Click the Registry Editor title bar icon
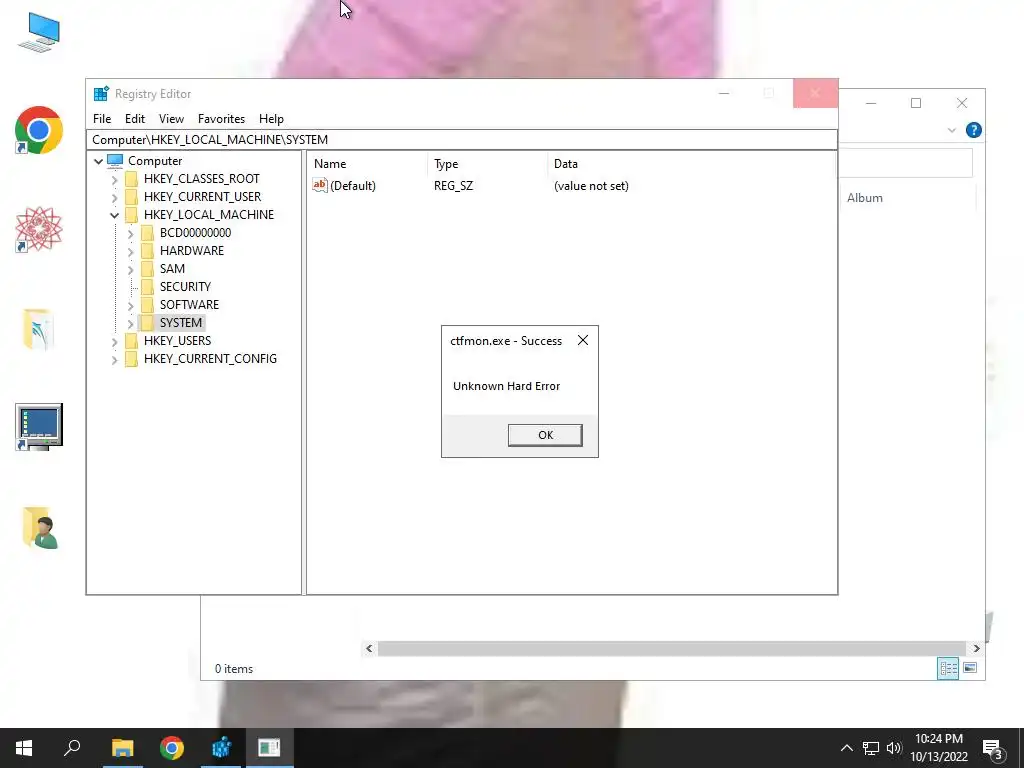 pos(101,94)
